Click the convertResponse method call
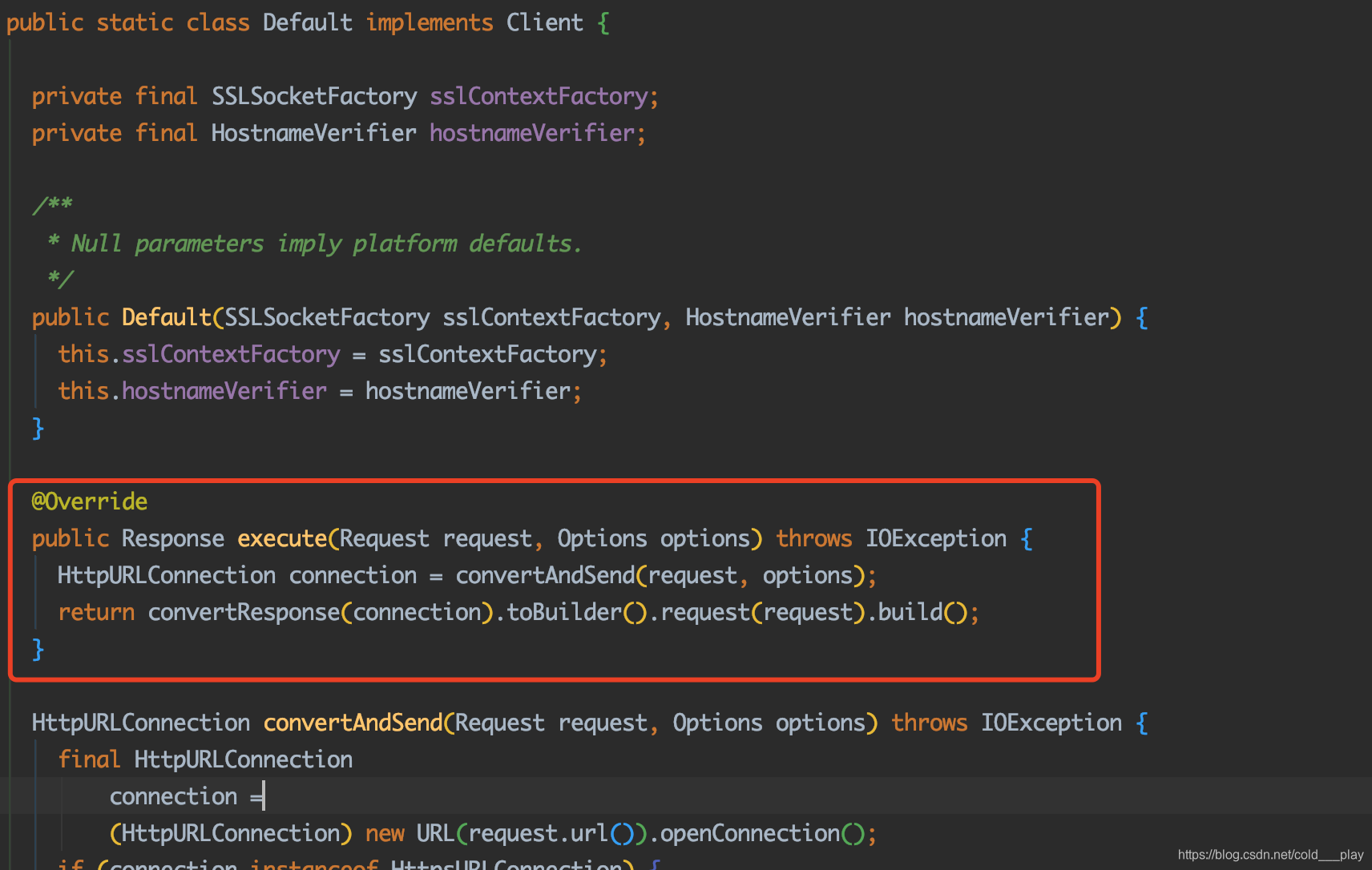The image size is (1372, 870). point(244,612)
